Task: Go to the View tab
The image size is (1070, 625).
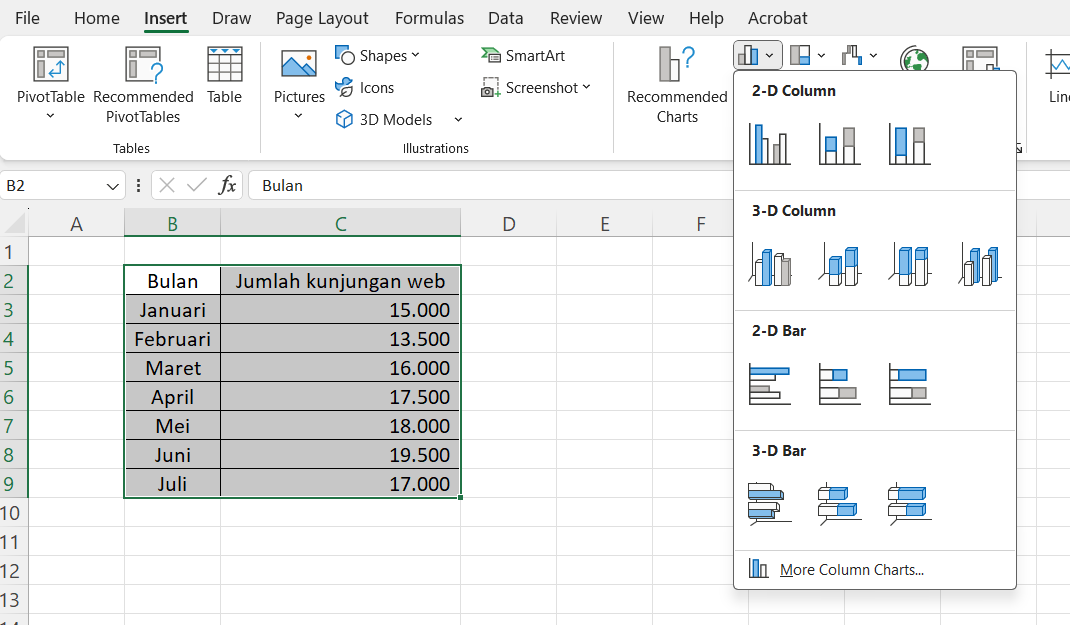Action: (646, 18)
